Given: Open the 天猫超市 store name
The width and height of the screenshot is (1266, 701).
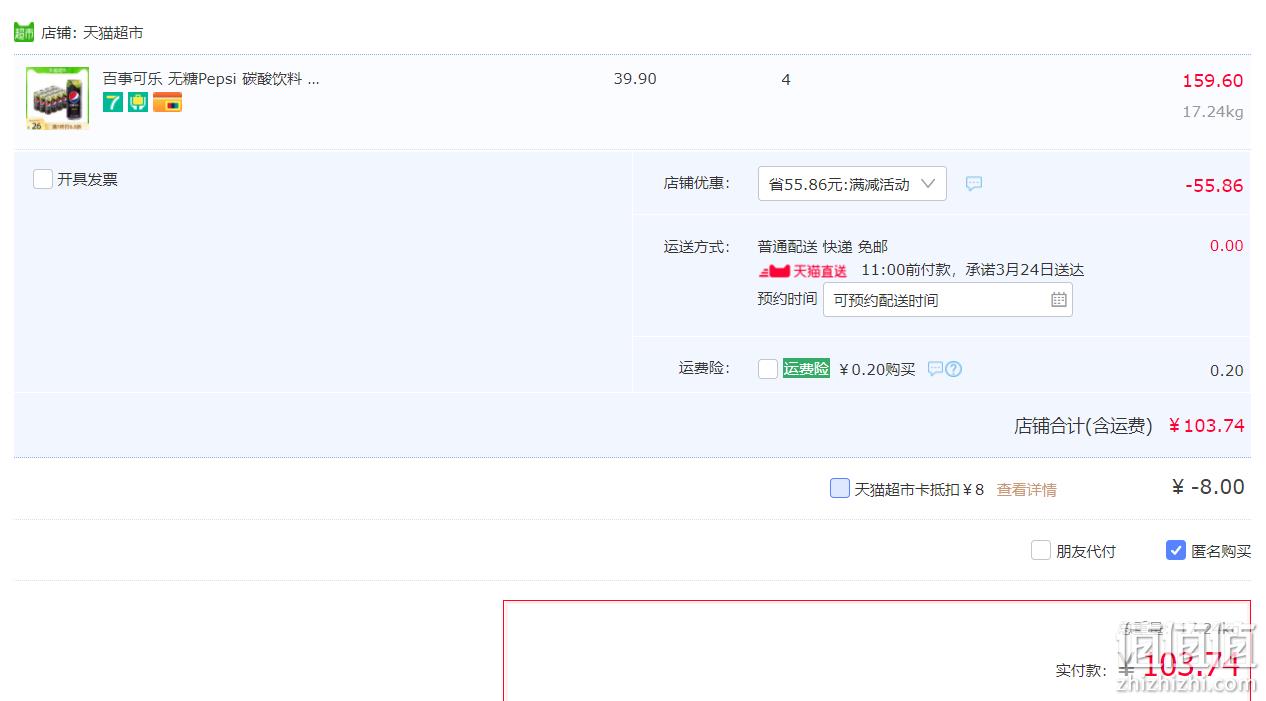Looking at the screenshot, I should [x=113, y=33].
